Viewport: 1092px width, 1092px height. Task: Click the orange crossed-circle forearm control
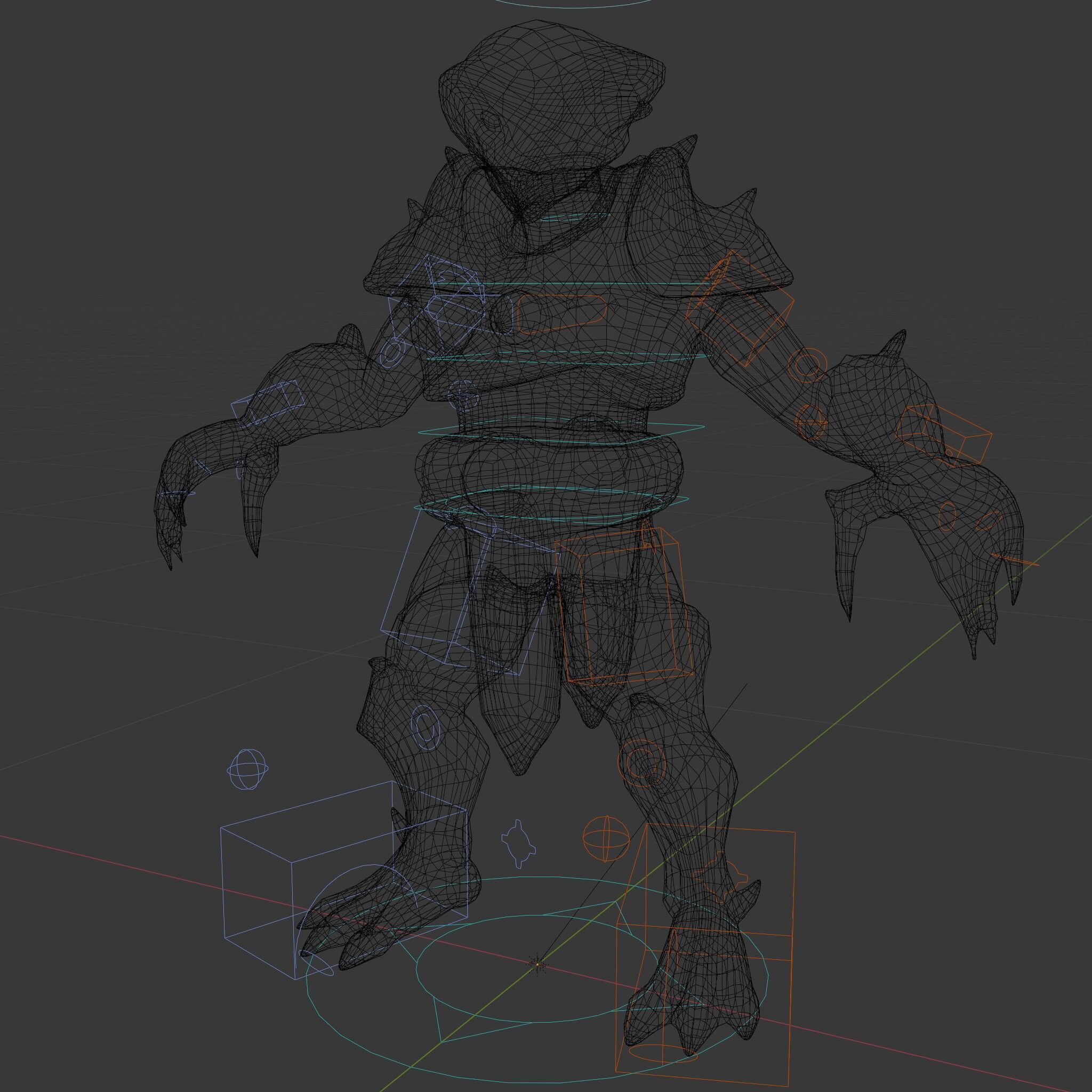[x=812, y=421]
